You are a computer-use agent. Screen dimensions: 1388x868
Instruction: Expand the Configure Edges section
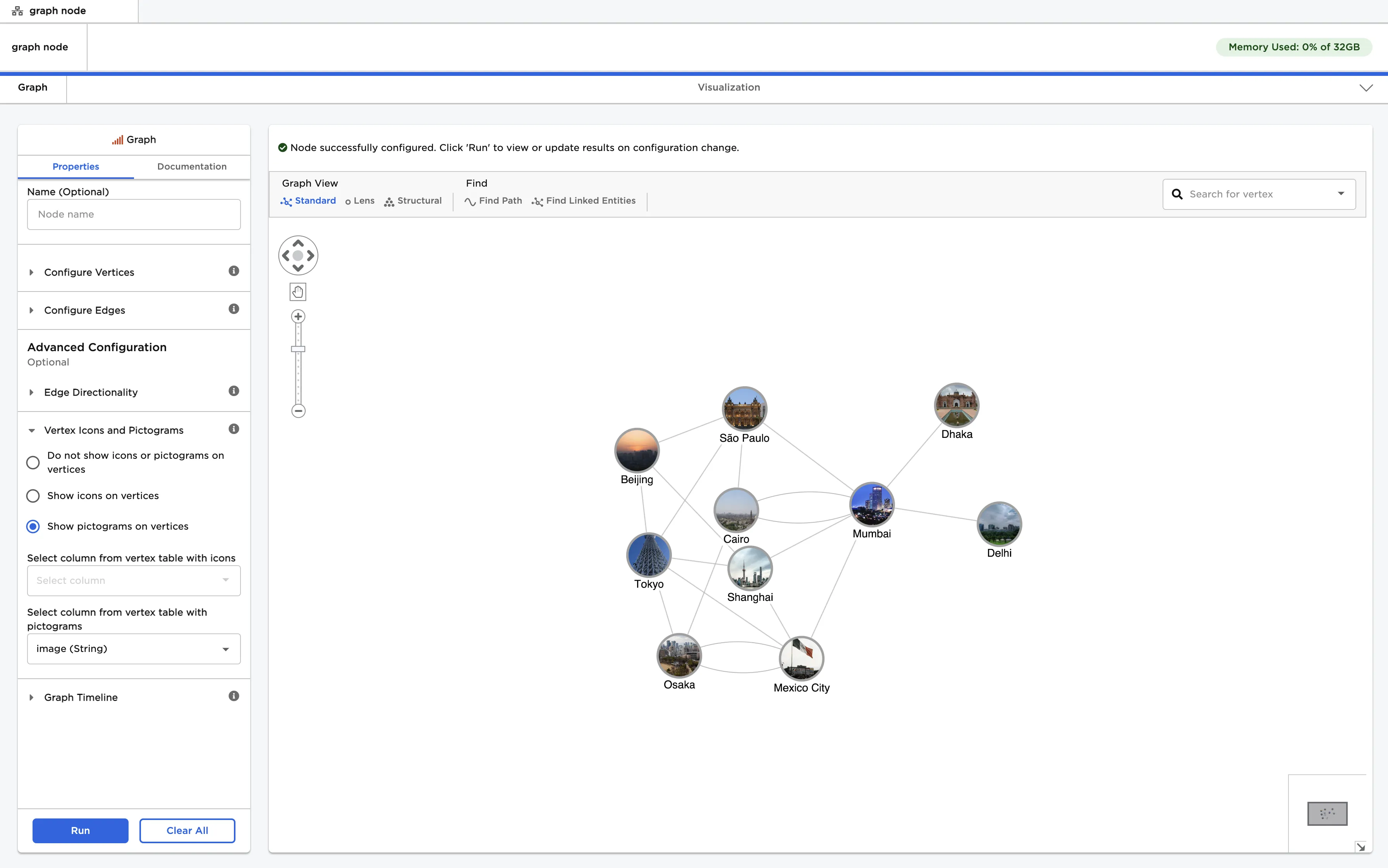point(84,310)
